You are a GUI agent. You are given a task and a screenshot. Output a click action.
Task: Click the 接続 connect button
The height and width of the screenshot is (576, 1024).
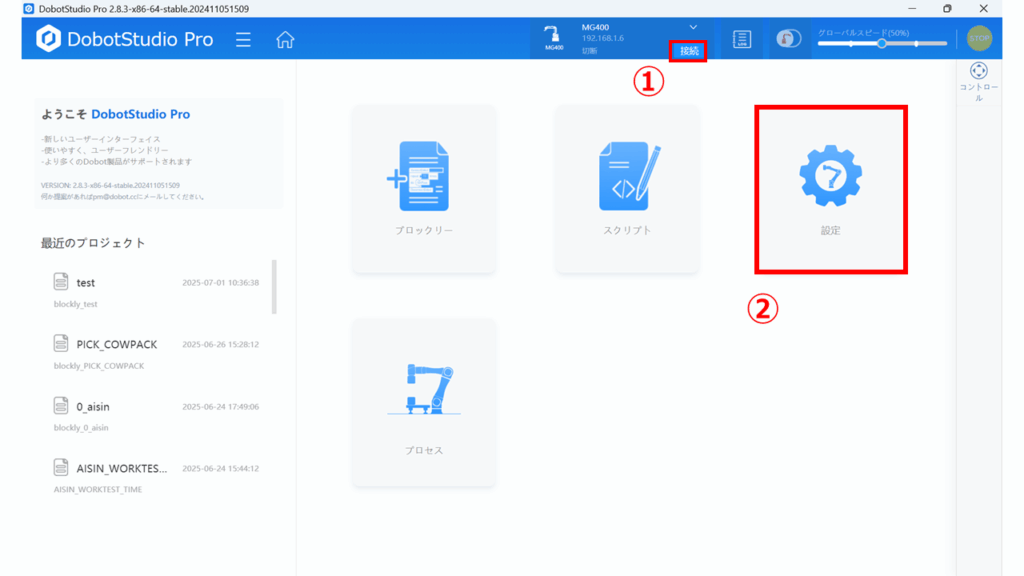[x=688, y=51]
